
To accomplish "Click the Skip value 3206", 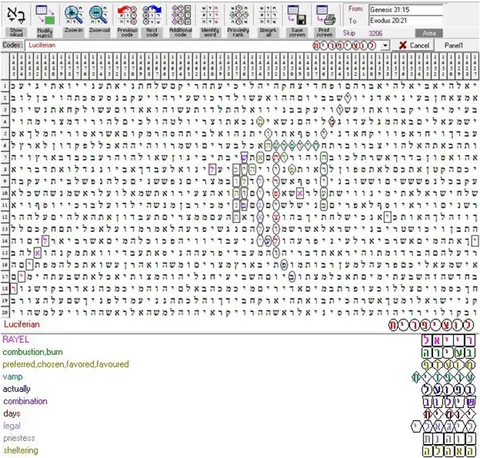I will click(375, 33).
